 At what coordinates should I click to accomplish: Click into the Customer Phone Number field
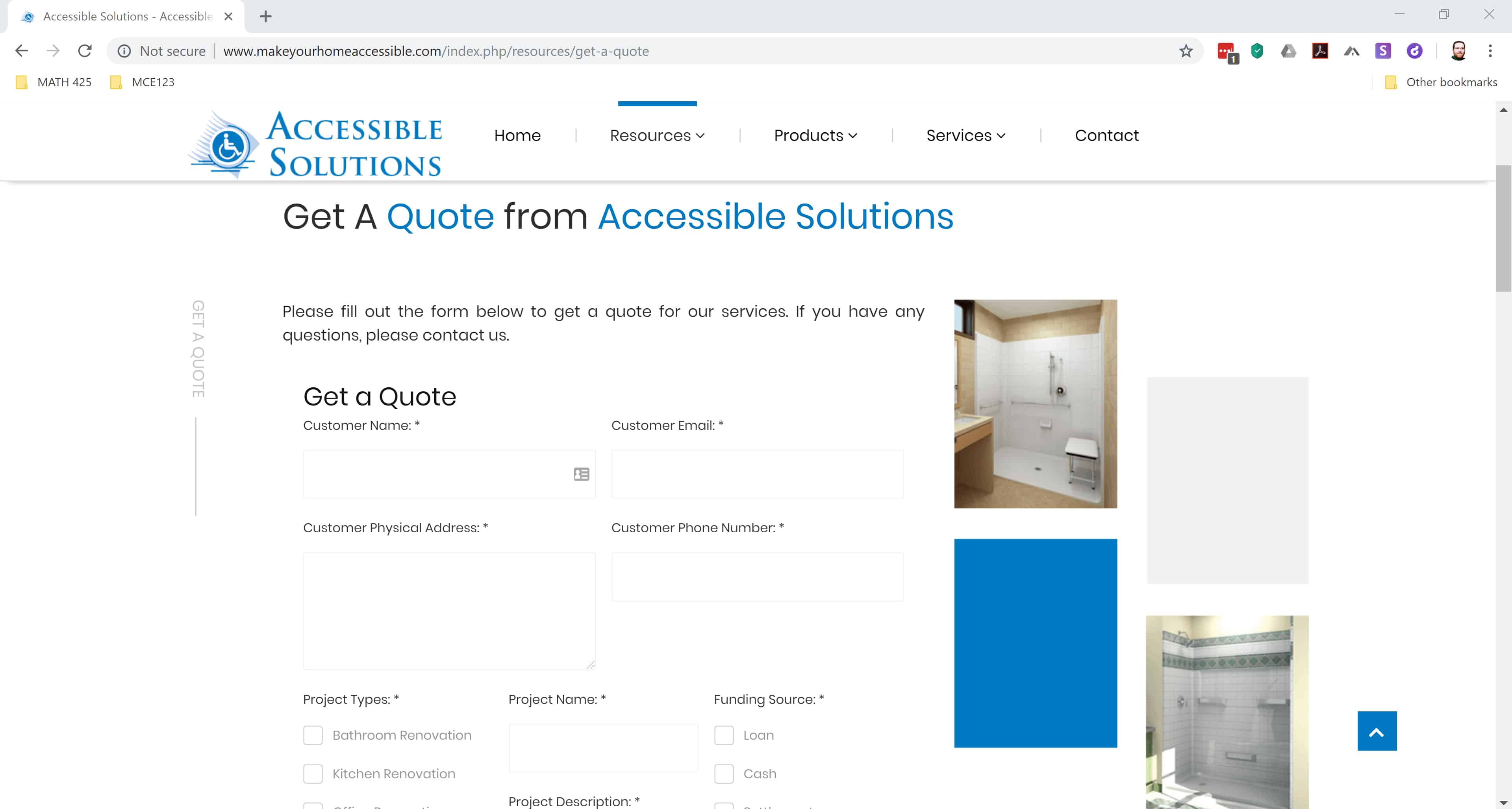click(757, 577)
